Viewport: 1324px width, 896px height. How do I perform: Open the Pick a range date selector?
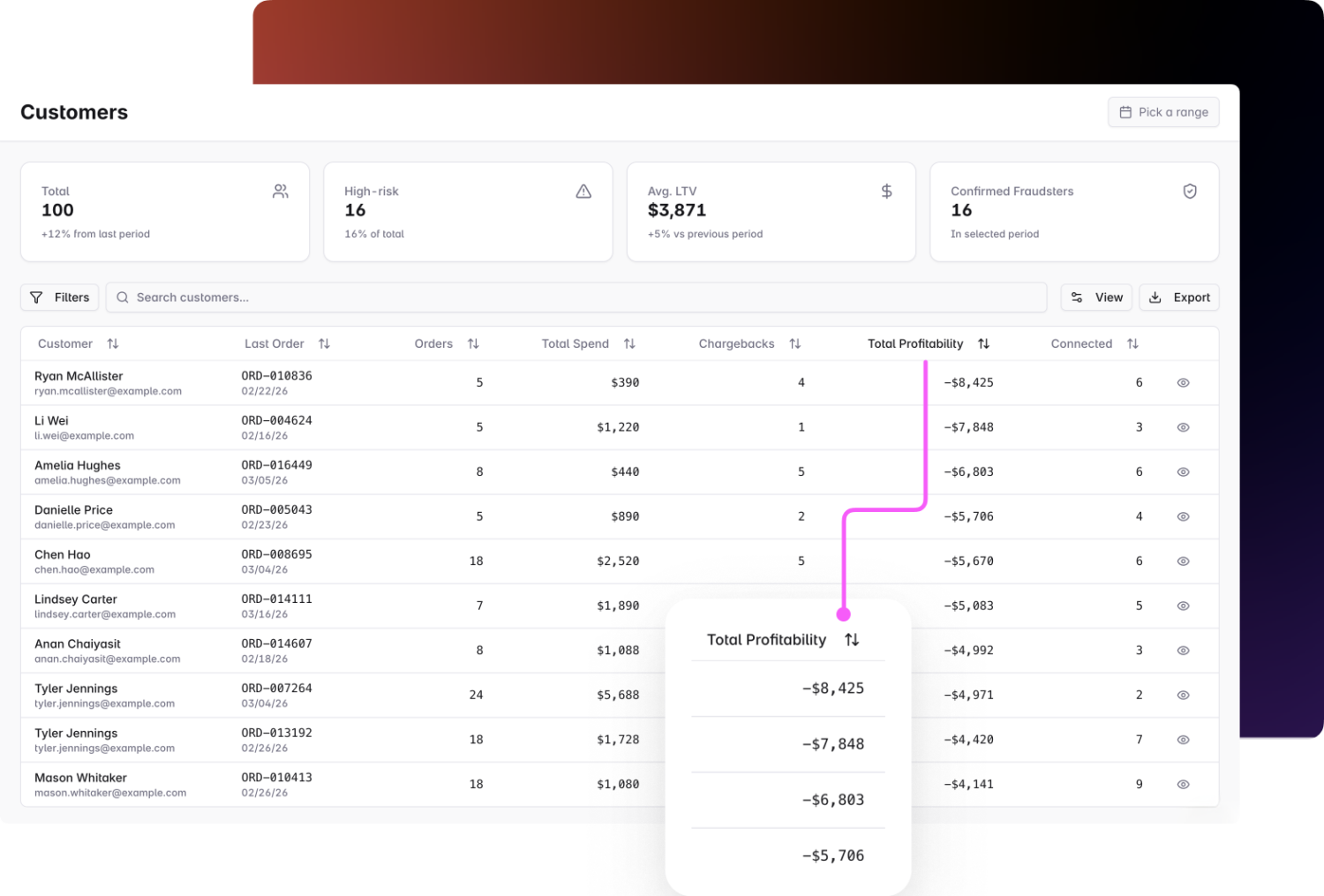(1163, 112)
